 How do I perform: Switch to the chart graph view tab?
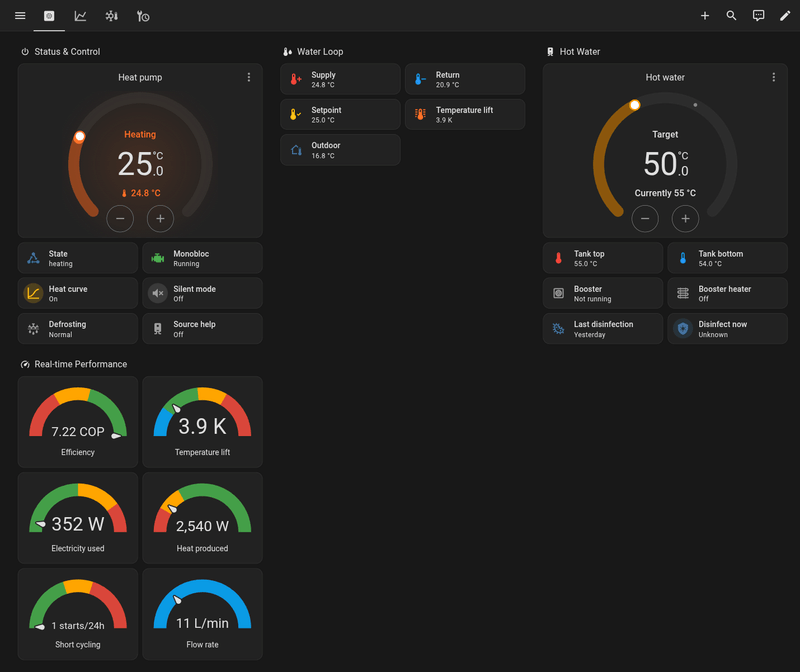[80, 16]
